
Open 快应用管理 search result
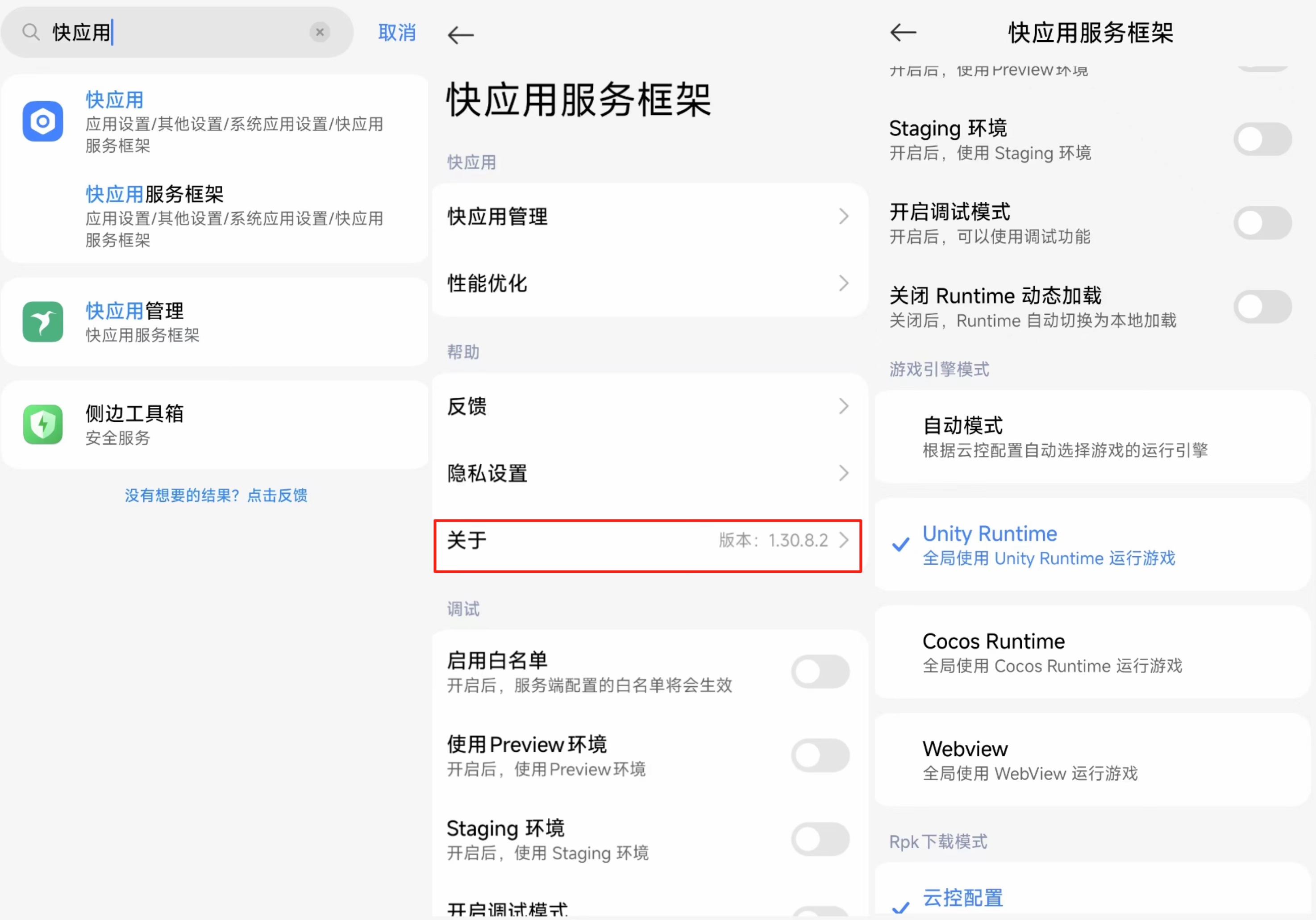tap(215, 322)
